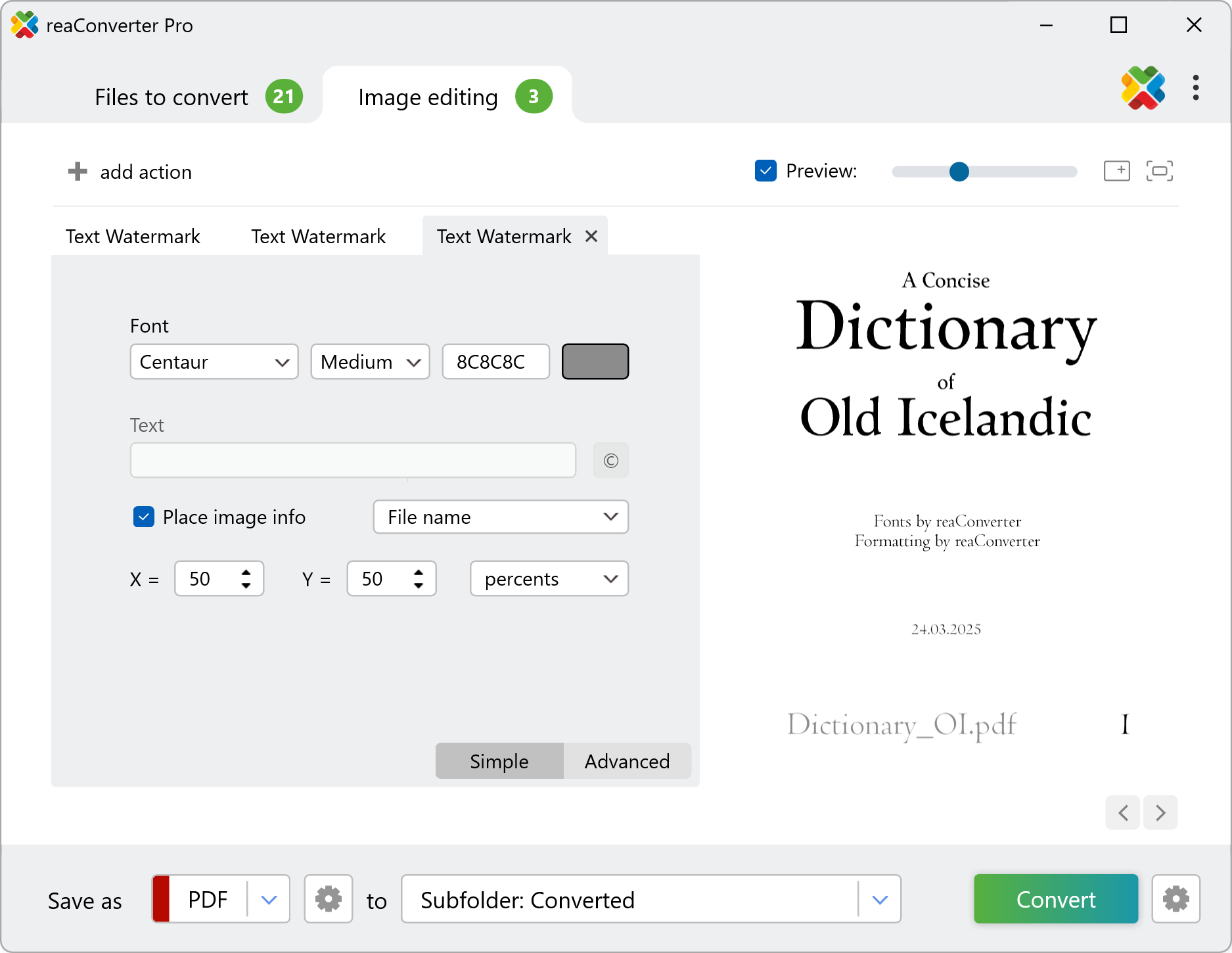Viewport: 1232px width, 953px height.
Task: Click the zoom-in preview icon
Action: click(x=1116, y=171)
